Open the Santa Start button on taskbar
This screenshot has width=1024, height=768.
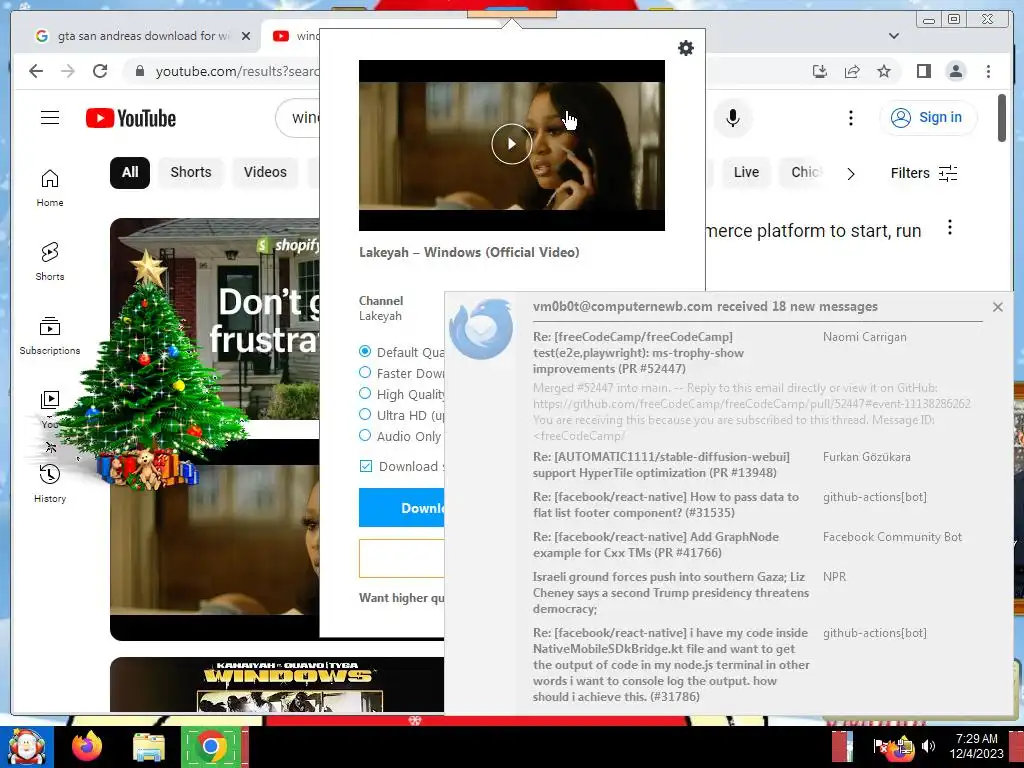tap(27, 747)
